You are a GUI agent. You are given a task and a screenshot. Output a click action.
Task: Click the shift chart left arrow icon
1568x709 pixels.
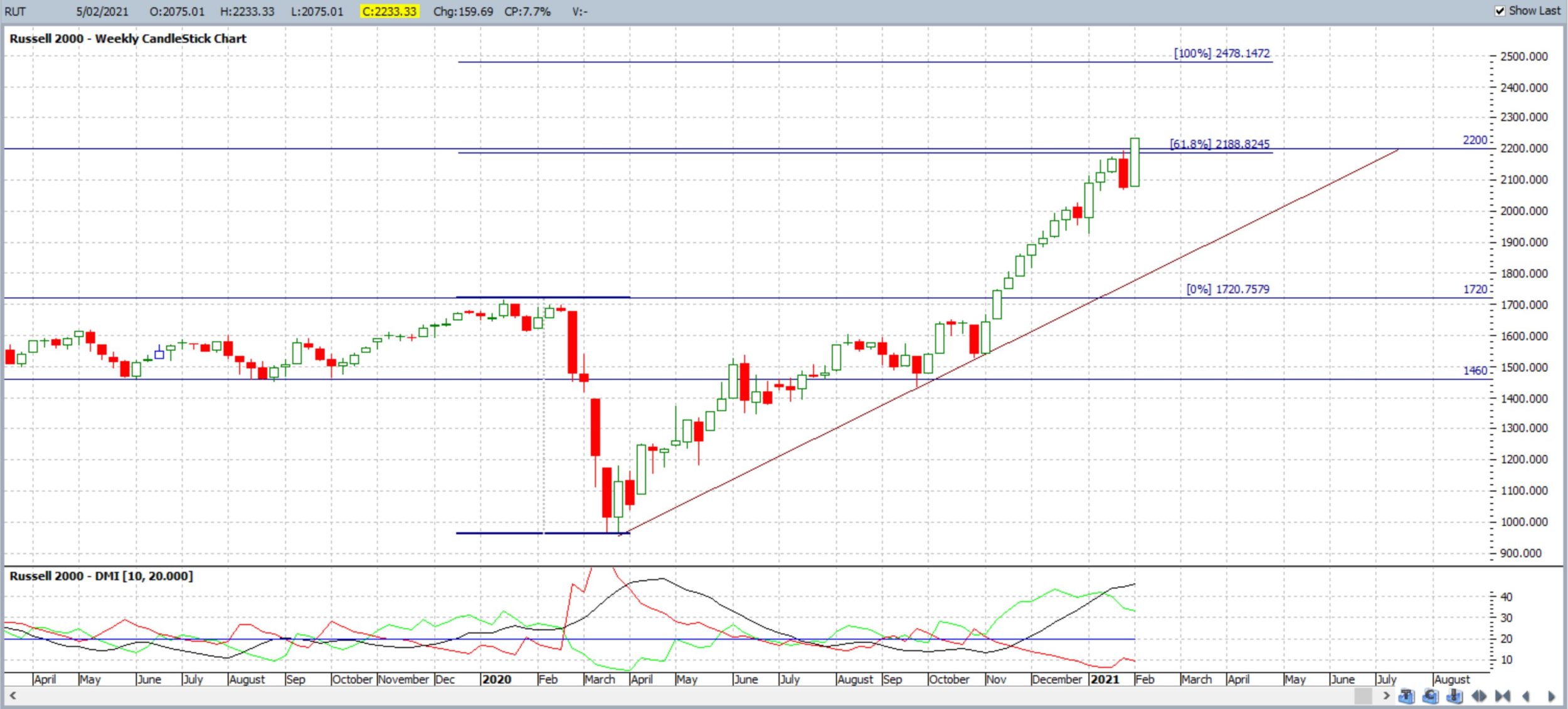(x=1525, y=696)
